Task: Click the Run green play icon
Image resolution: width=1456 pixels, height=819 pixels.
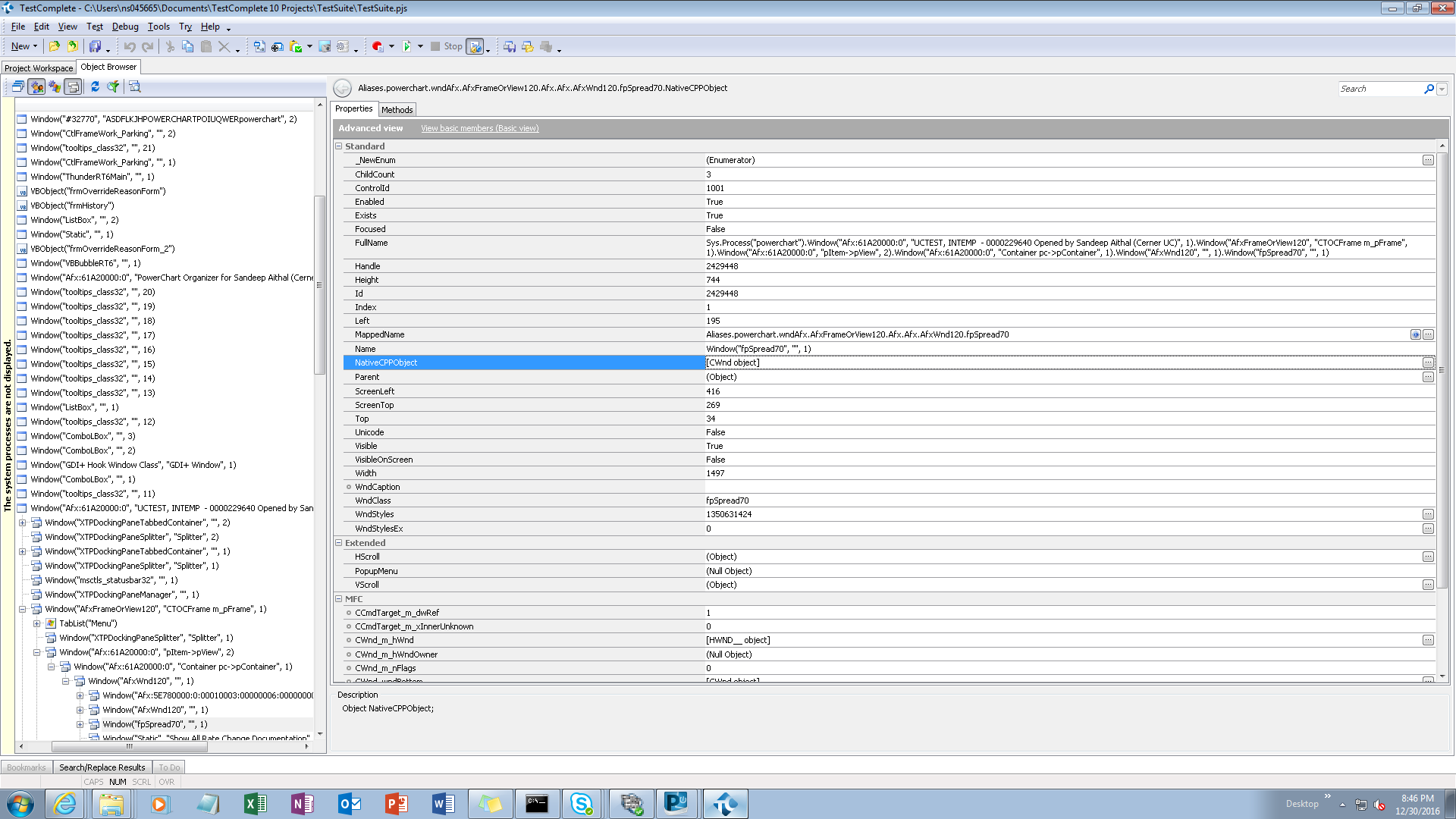Action: [x=406, y=47]
